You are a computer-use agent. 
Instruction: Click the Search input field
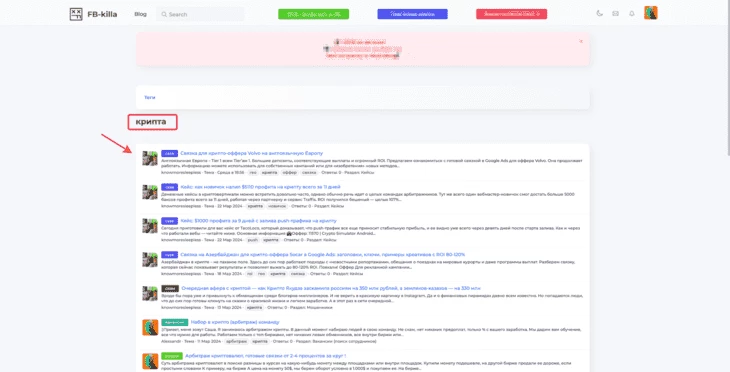point(200,14)
